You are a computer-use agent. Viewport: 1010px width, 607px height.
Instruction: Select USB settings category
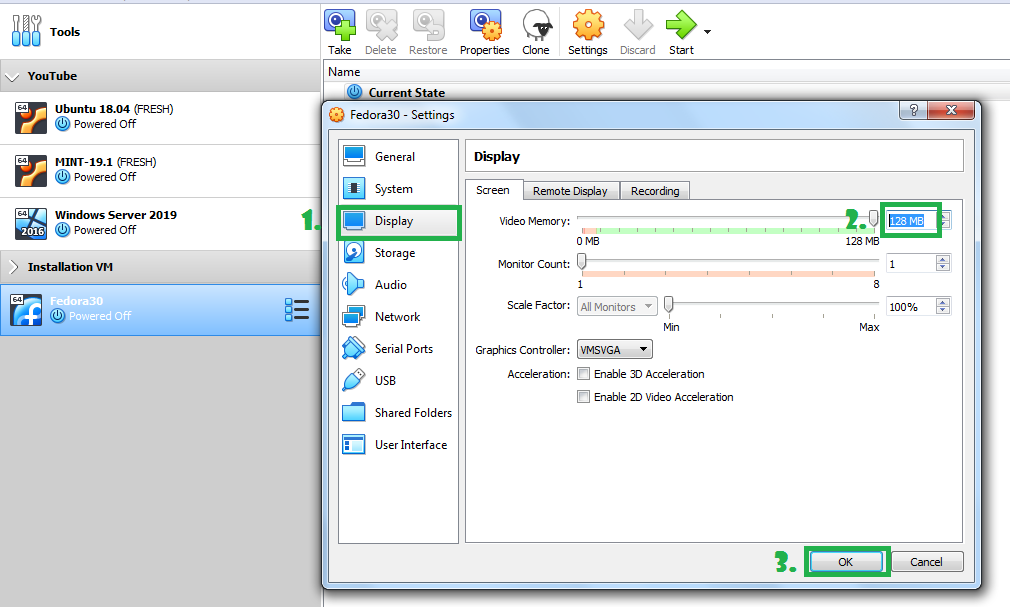coord(398,381)
